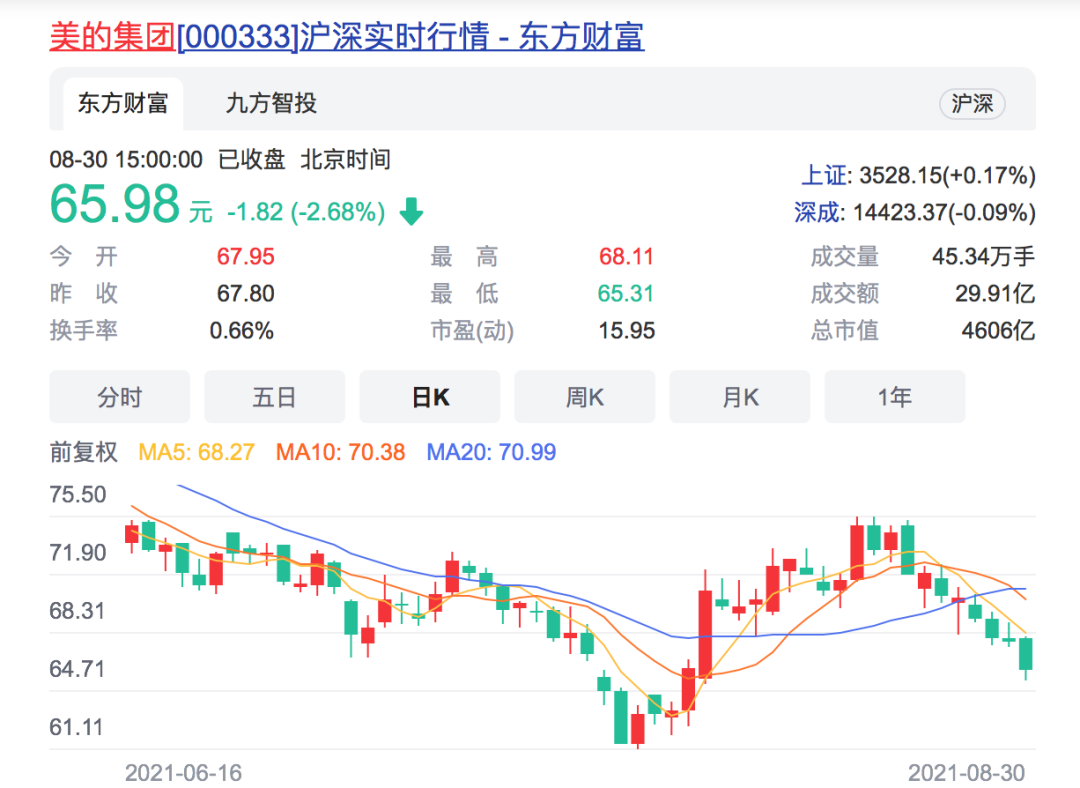
Task: Switch to the 九方智投 tab
Action: tap(271, 103)
